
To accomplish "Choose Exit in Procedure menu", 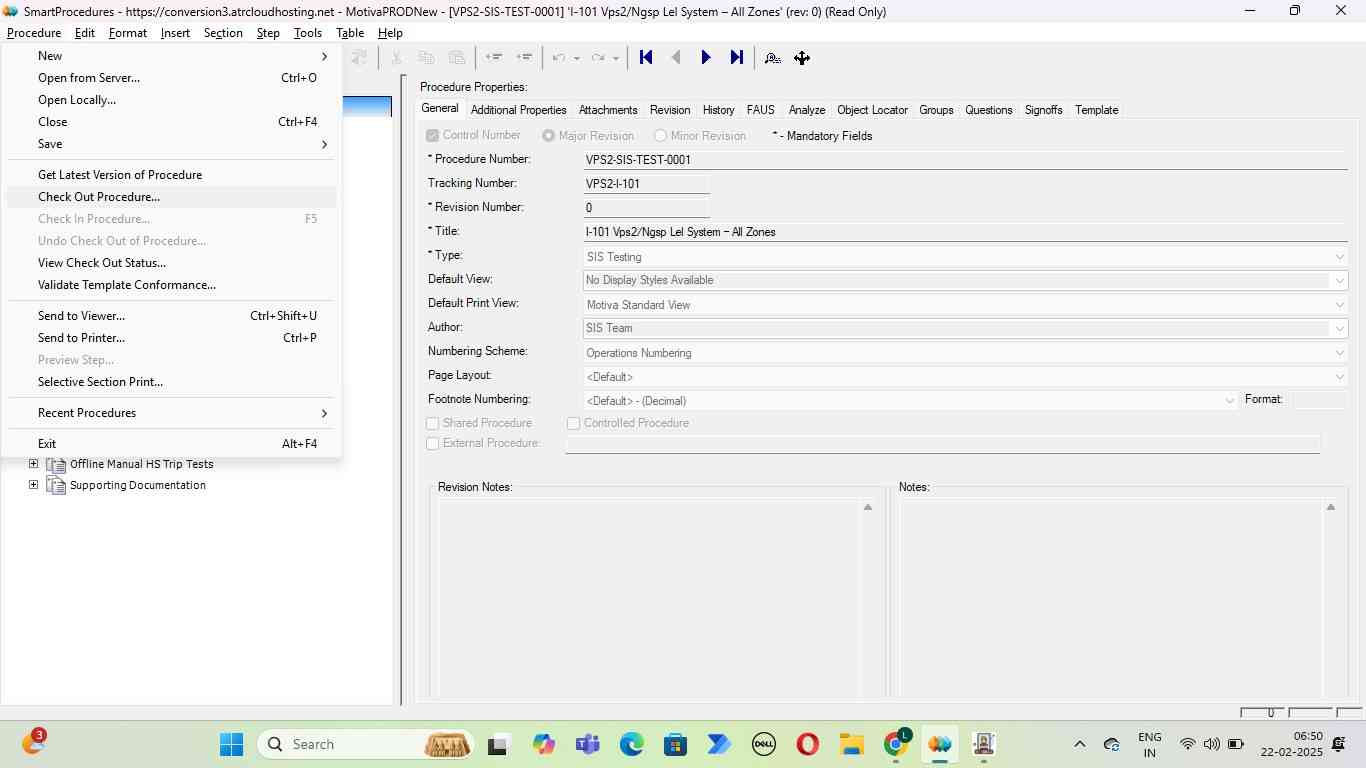I will coord(171,444).
